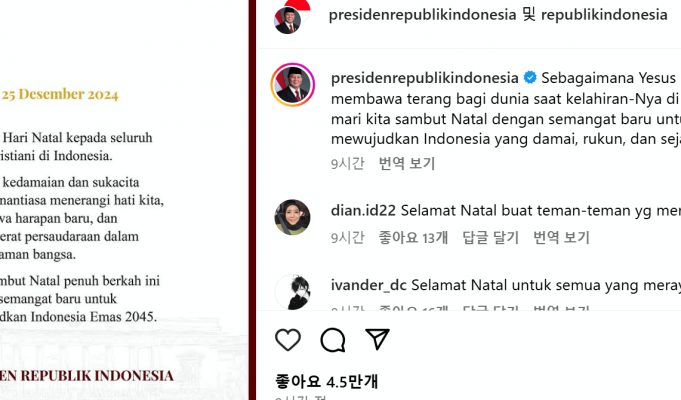Open ivander_dc profile picture

pyautogui.click(x=292, y=292)
